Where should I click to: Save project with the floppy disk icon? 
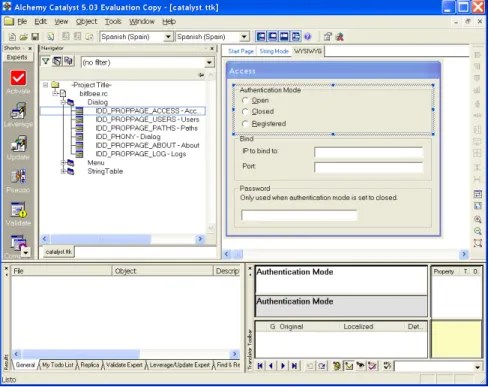coord(35,37)
